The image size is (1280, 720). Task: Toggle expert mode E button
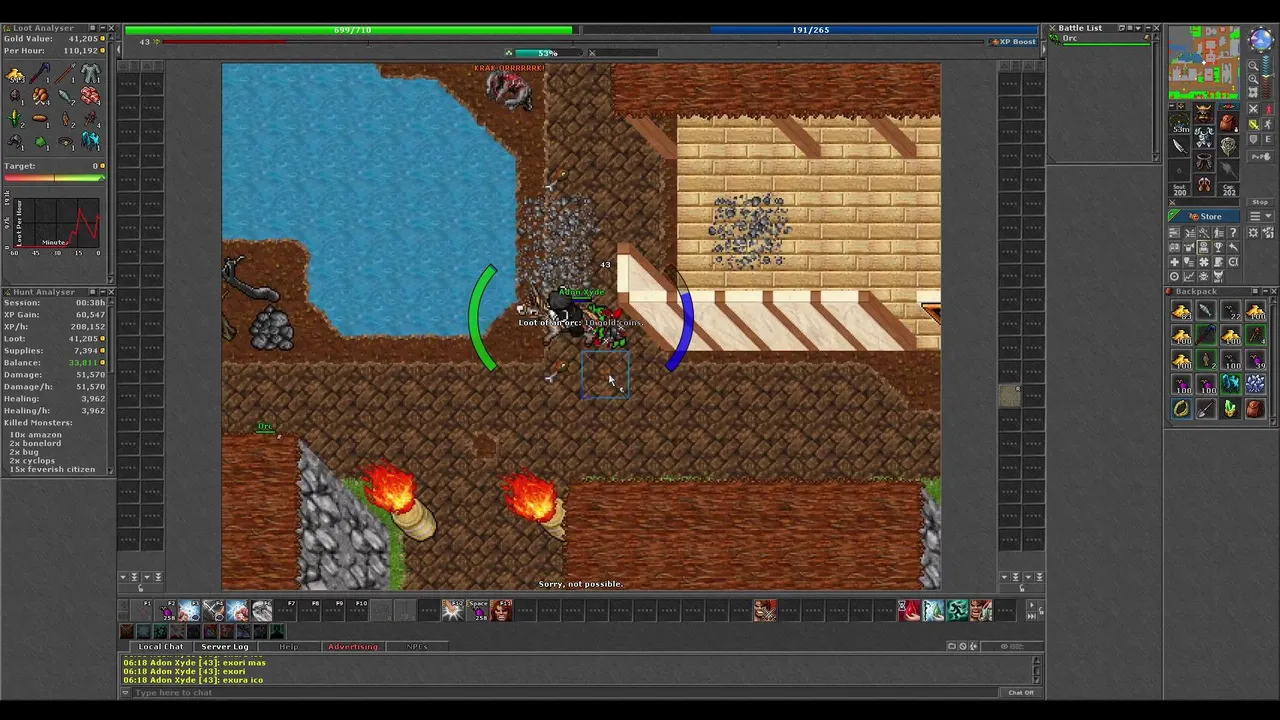(x=1268, y=139)
